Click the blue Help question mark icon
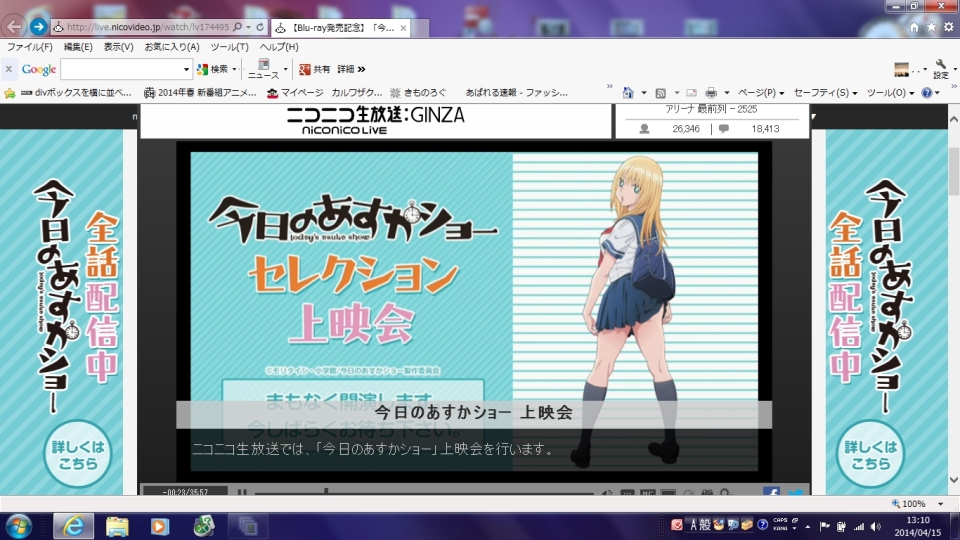This screenshot has width=960, height=540. point(927,93)
